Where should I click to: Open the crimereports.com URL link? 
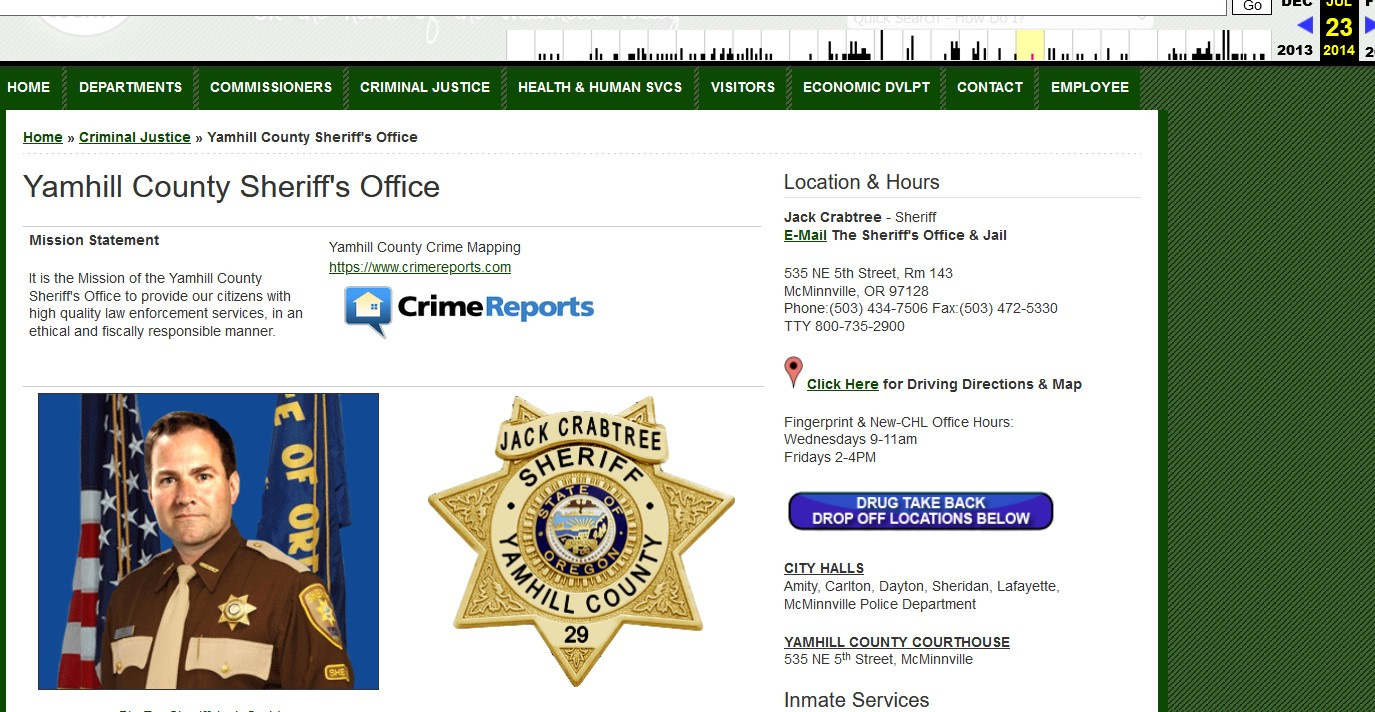420,267
